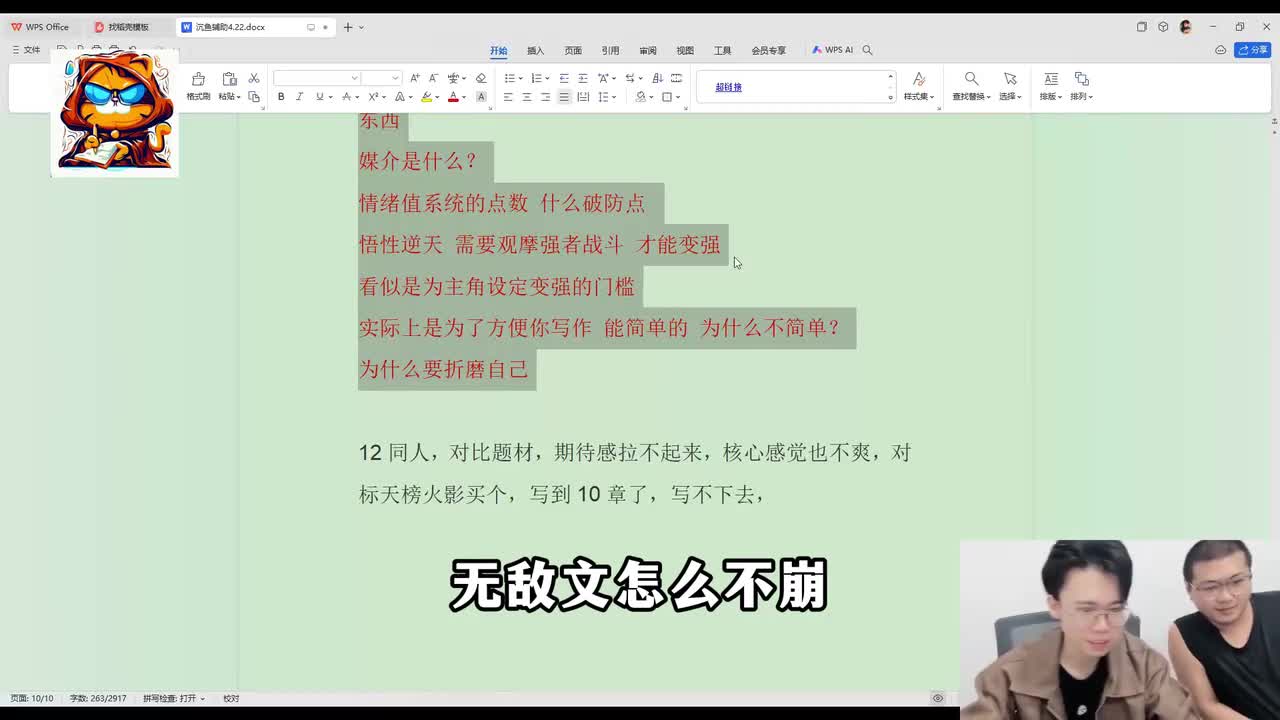Open the 拼写检查 spell check dropdown
This screenshot has width=1280, height=720.
pos(174,698)
